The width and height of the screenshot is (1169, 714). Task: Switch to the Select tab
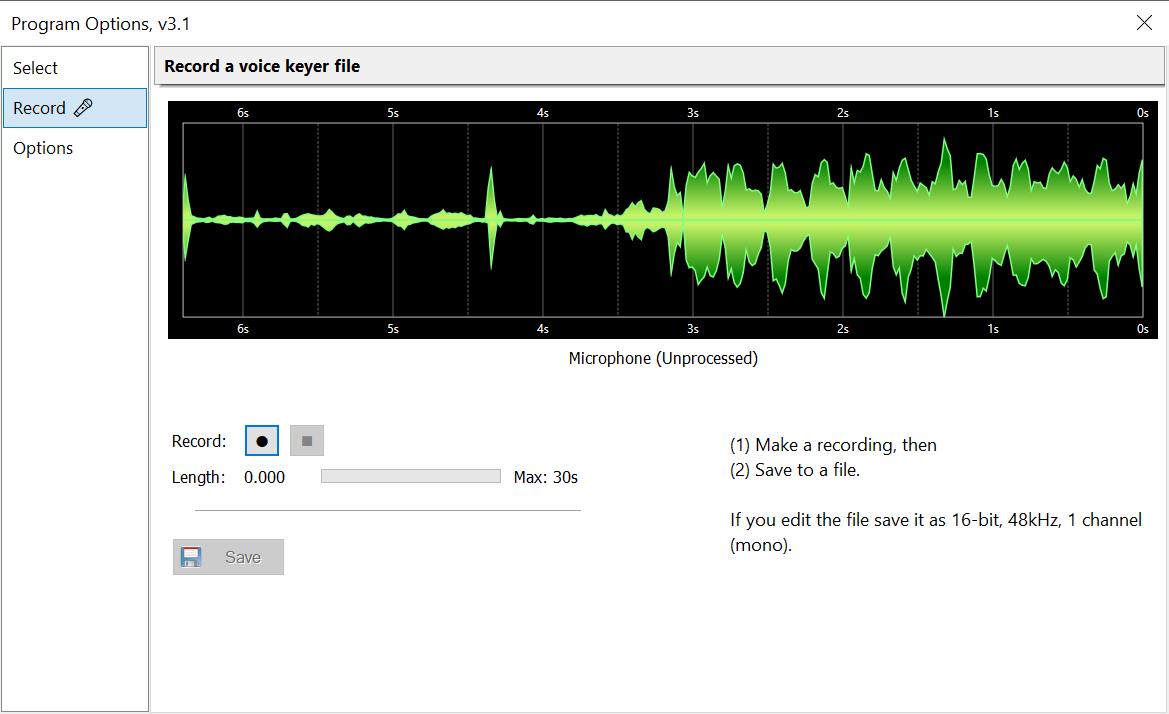tap(36, 68)
